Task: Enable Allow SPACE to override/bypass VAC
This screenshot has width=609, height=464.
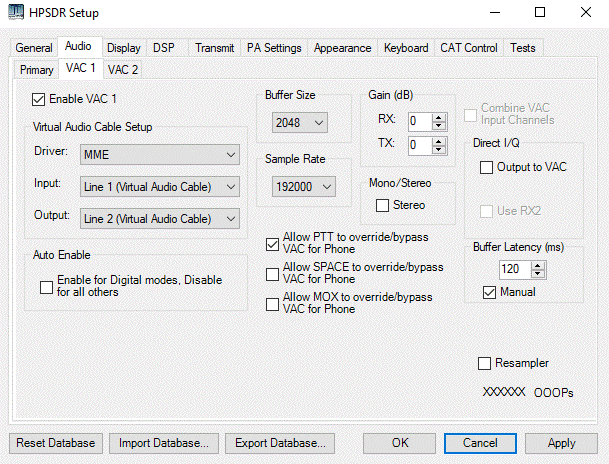Action: [272, 274]
